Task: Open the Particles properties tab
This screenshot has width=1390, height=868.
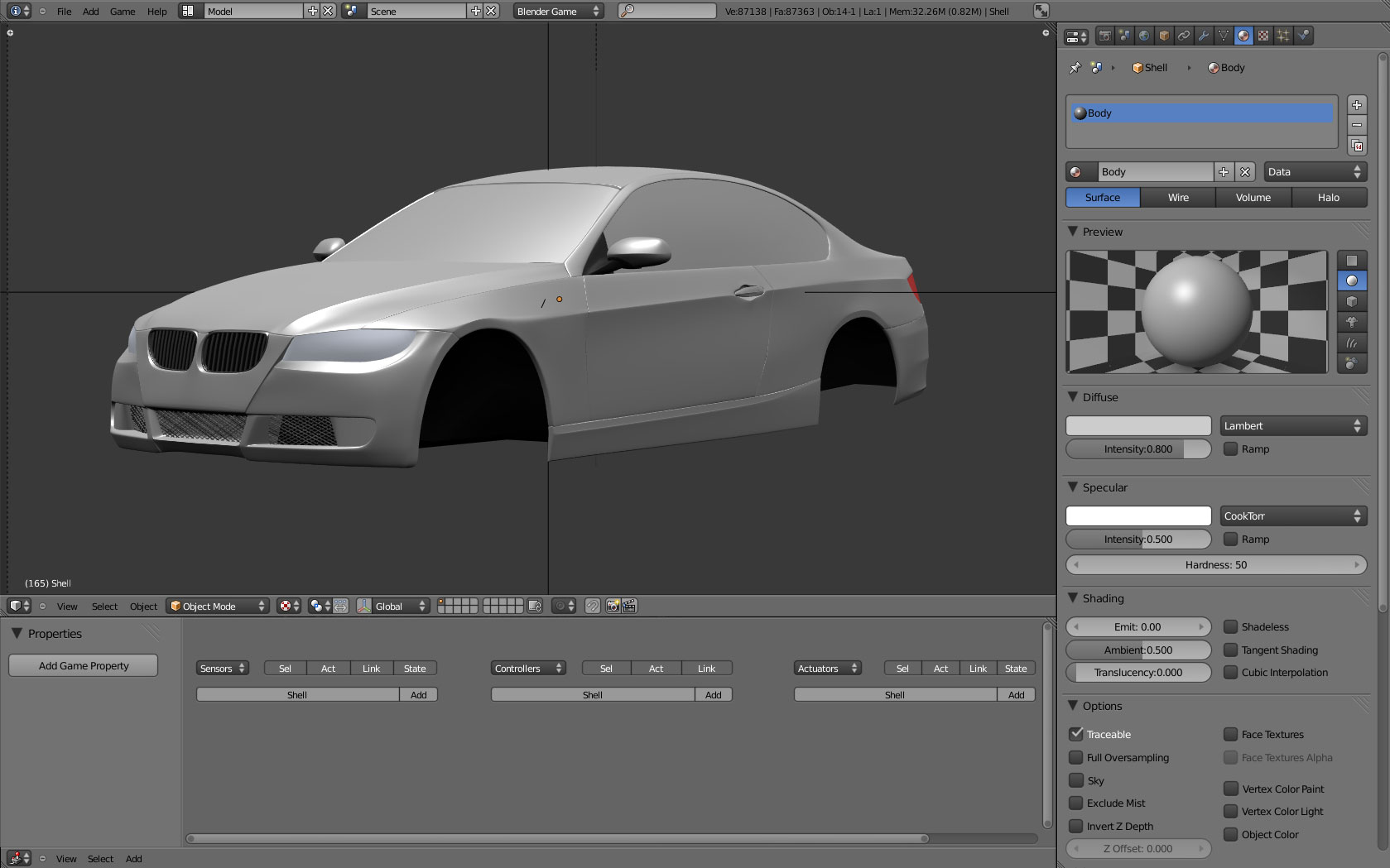Action: [1282, 36]
